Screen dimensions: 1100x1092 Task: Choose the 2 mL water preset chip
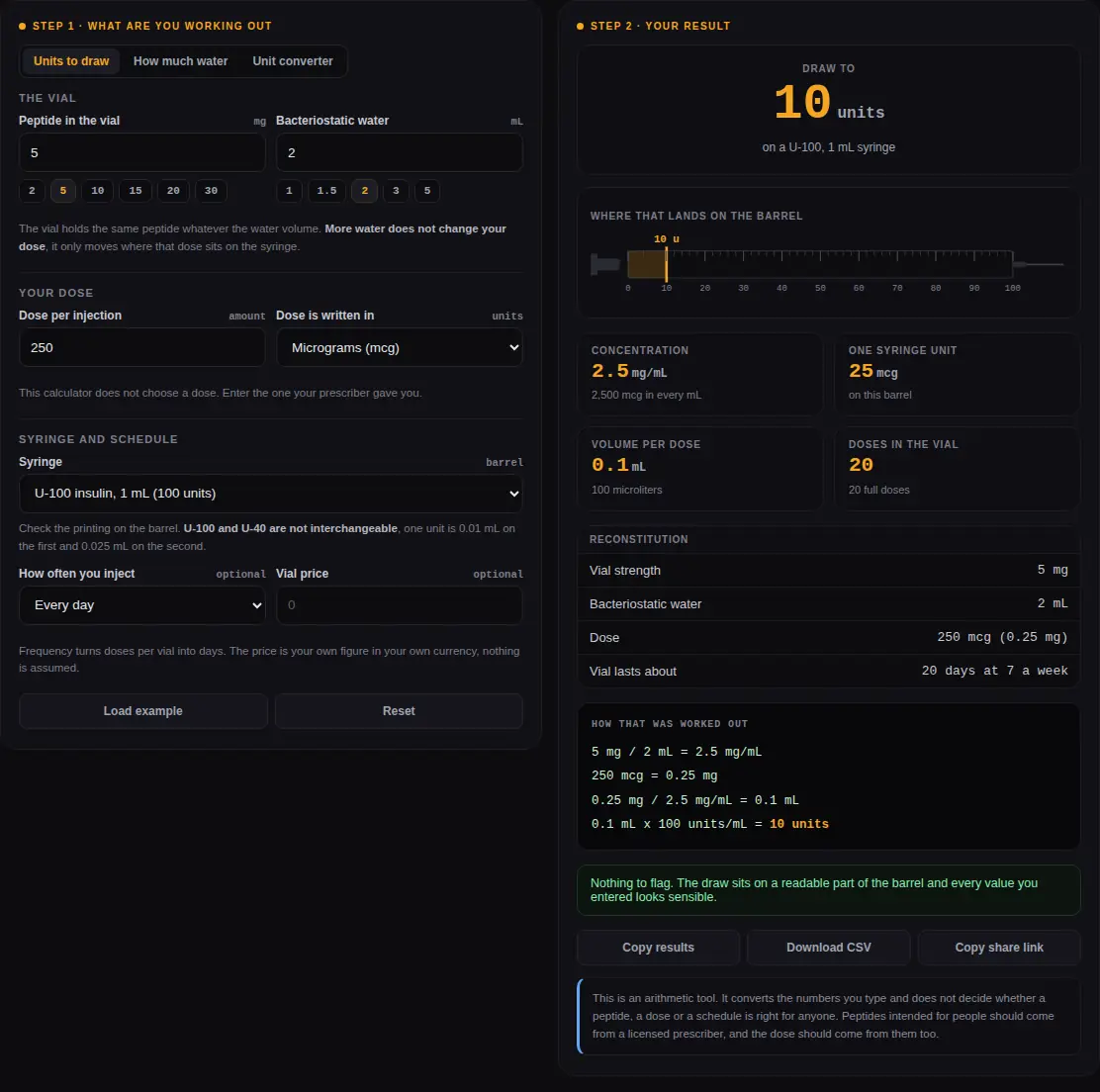(365, 191)
